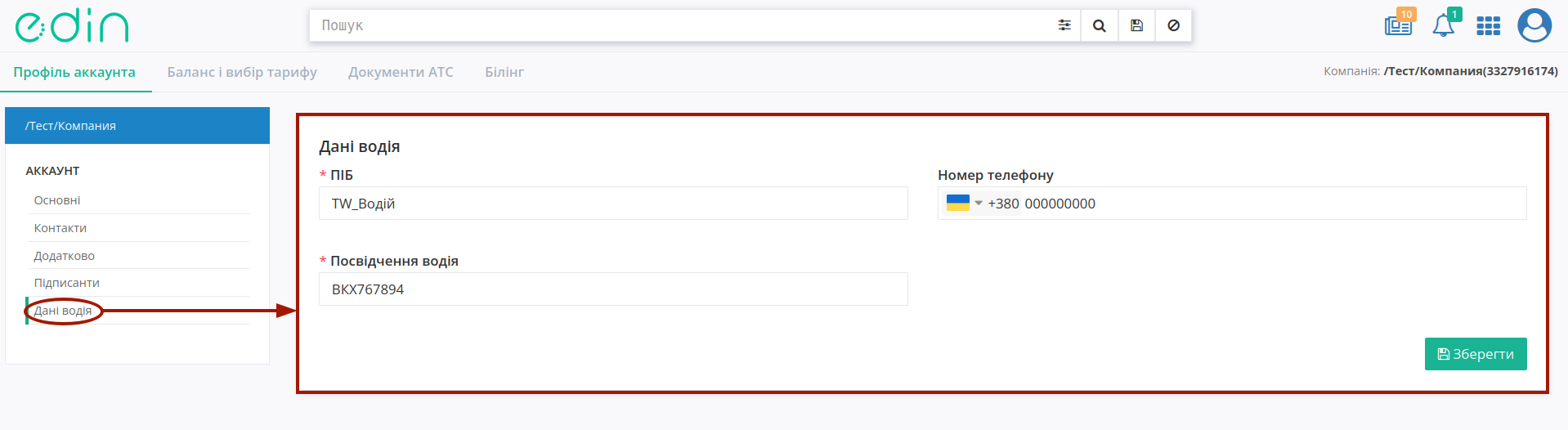
Task: Open Основні account section
Action: 57,200
